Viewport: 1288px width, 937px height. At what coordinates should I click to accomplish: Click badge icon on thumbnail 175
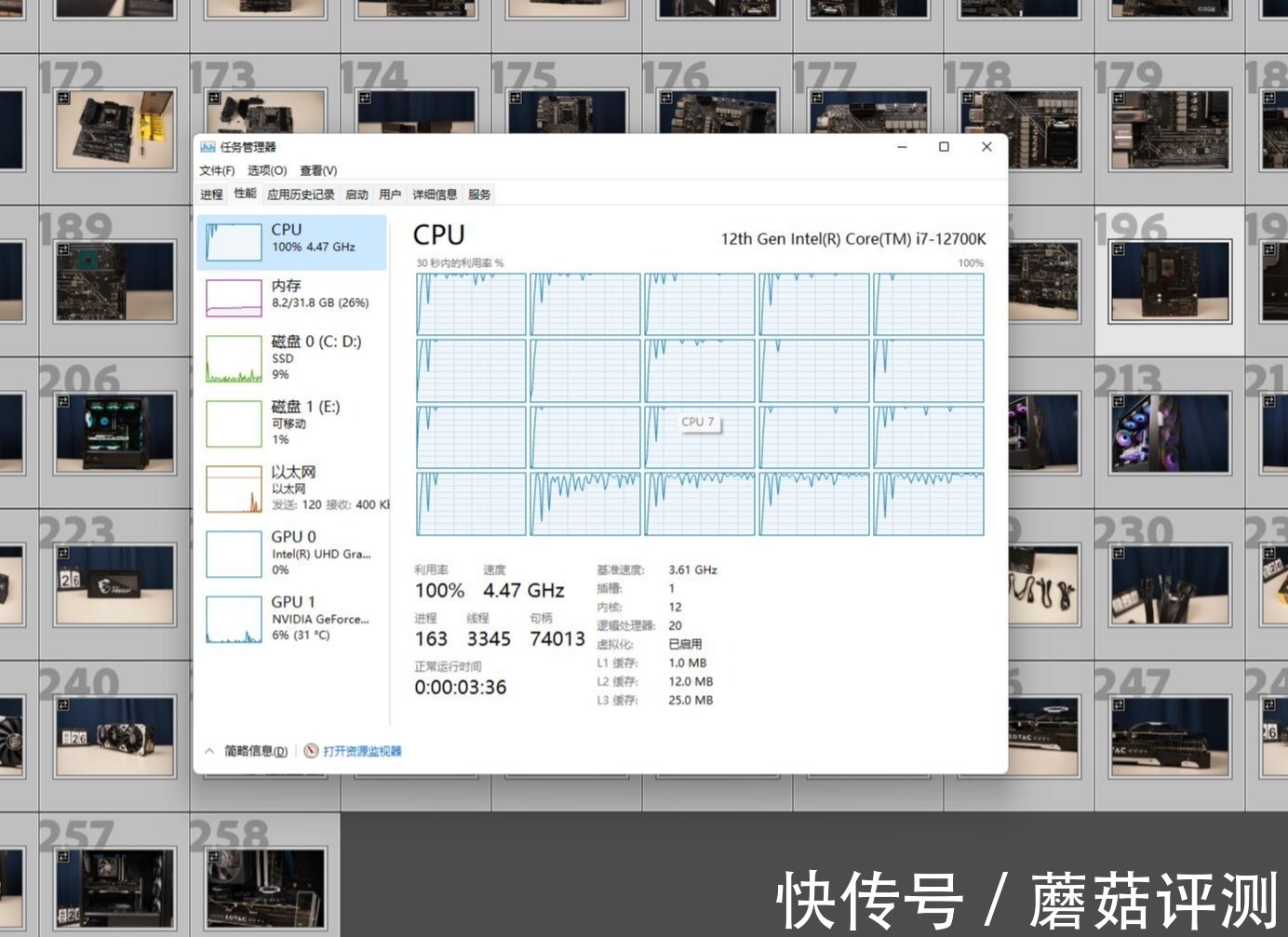[516, 98]
